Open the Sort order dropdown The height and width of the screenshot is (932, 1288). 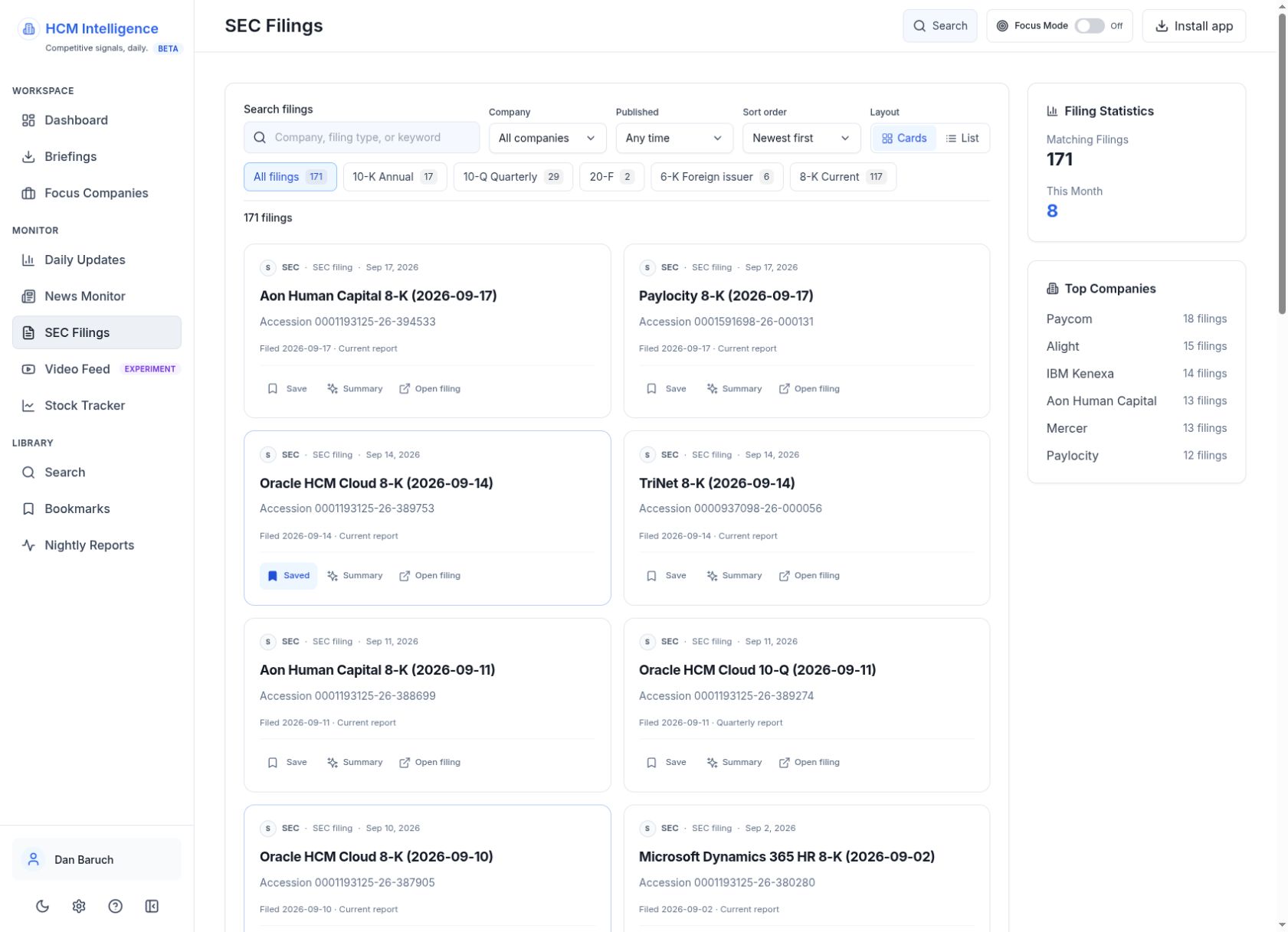[801, 138]
